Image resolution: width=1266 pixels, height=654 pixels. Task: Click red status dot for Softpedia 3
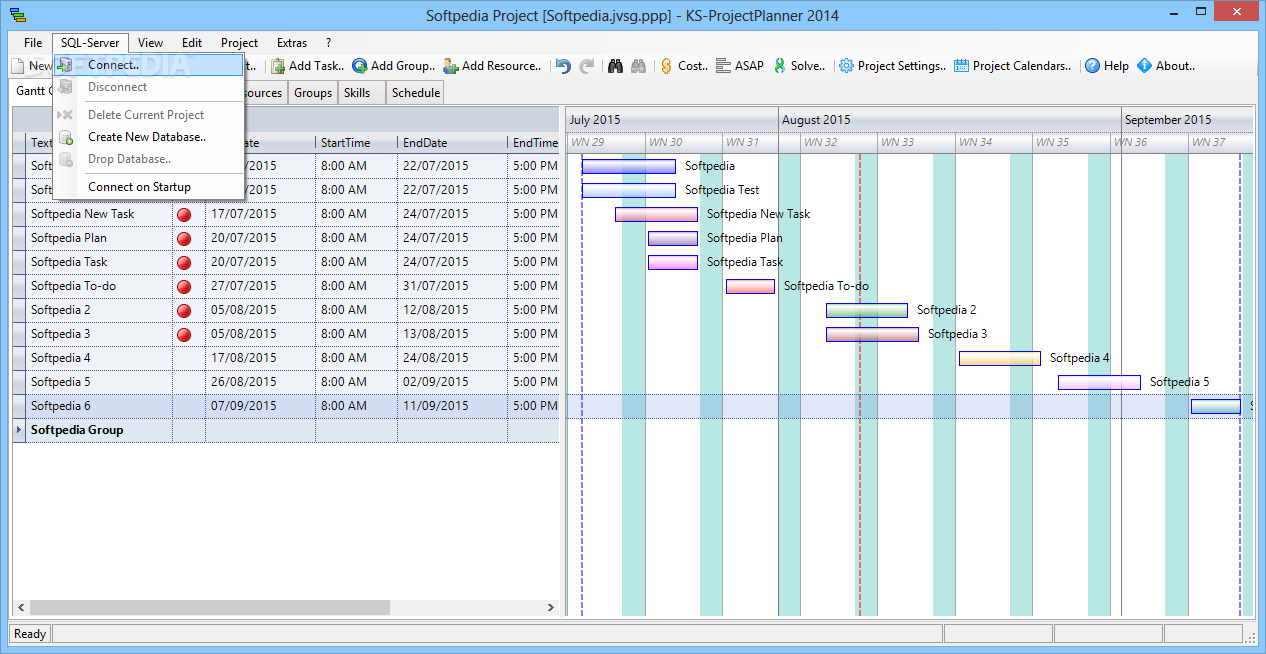click(184, 334)
